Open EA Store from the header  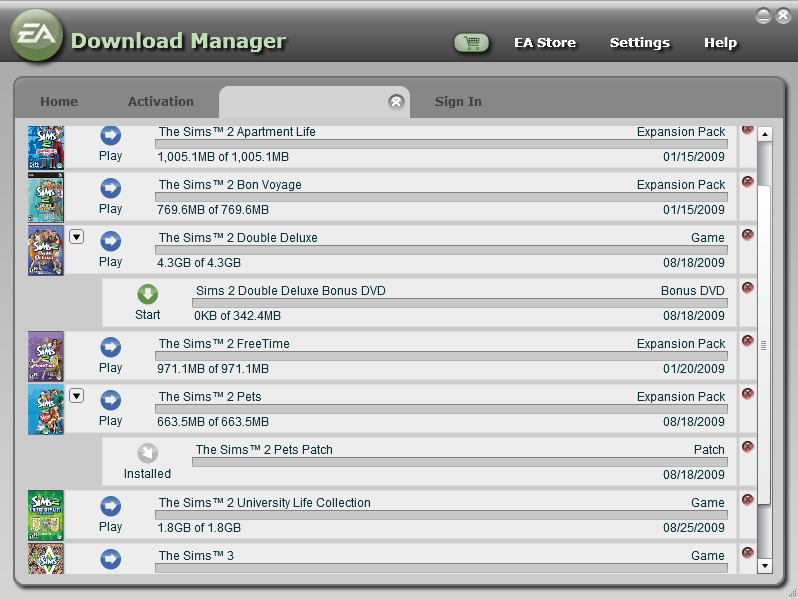point(545,43)
